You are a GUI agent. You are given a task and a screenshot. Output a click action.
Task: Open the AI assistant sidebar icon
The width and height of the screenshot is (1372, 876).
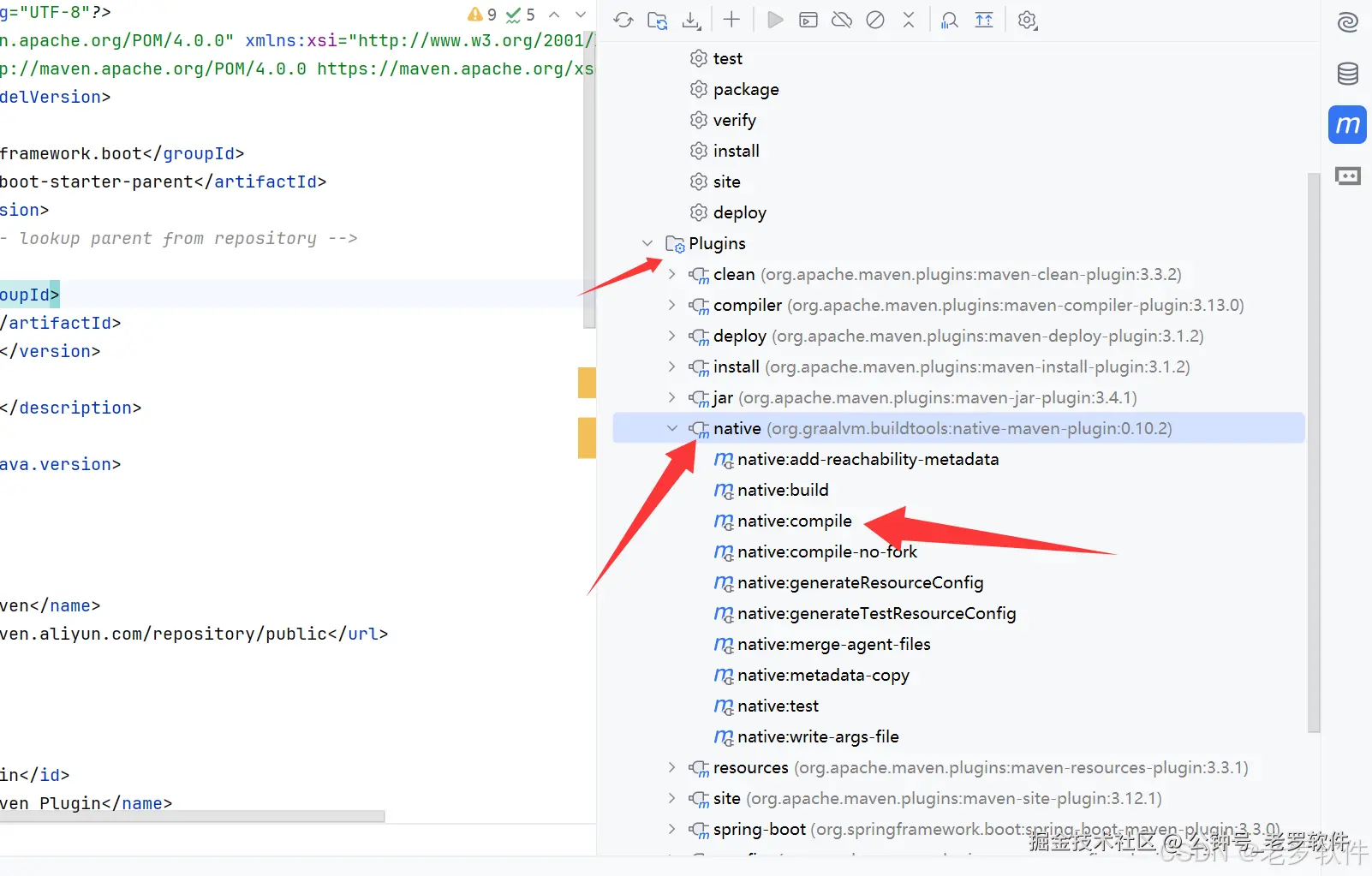(1348, 22)
